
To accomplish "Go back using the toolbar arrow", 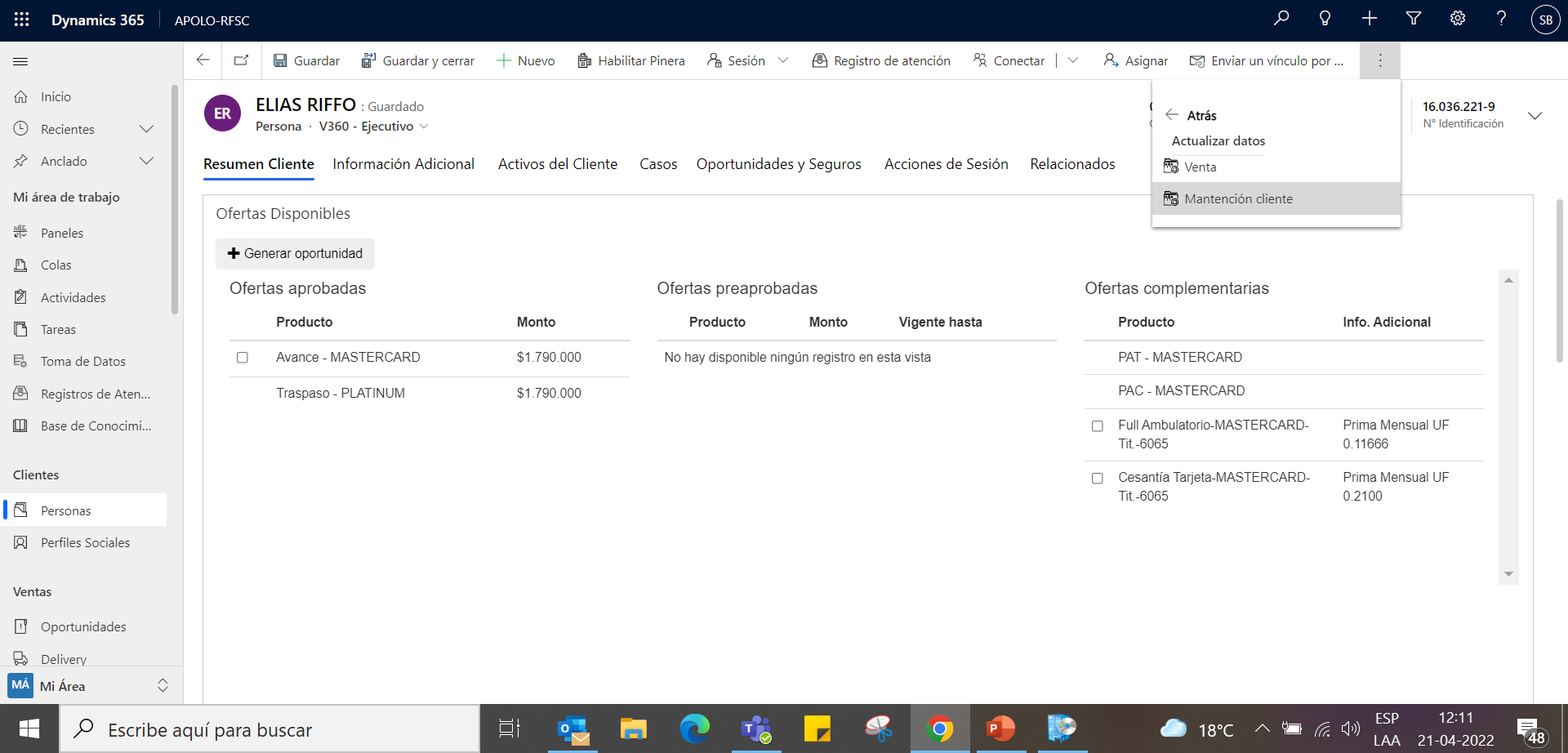I will 203,60.
